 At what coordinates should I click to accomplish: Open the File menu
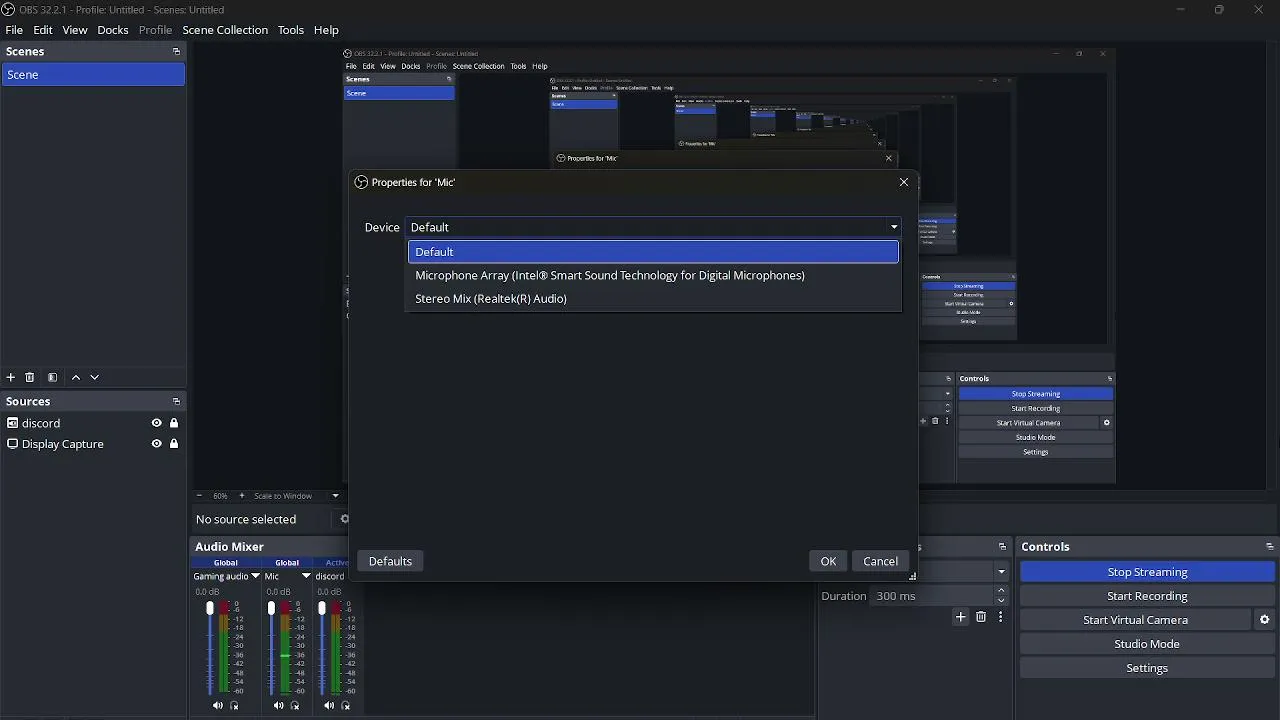[14, 30]
